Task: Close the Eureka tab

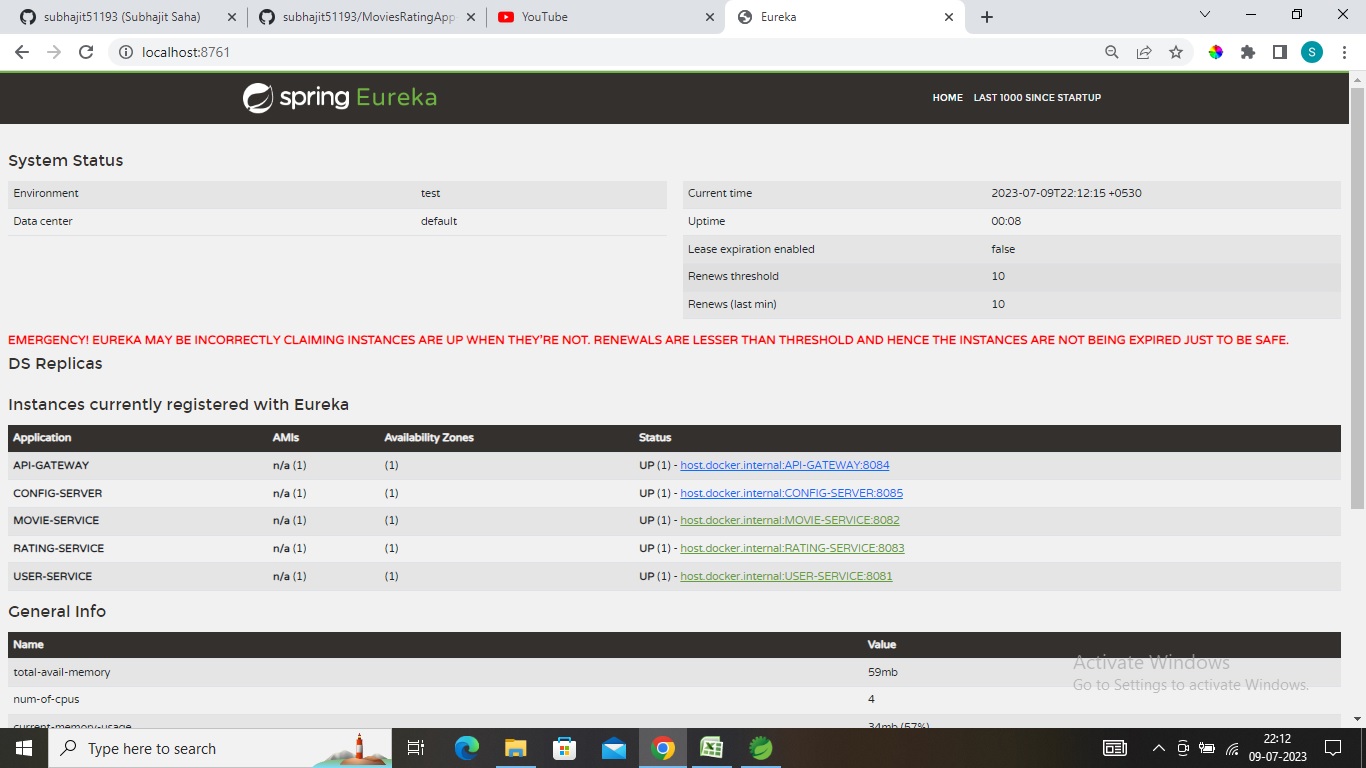Action: pos(949,17)
